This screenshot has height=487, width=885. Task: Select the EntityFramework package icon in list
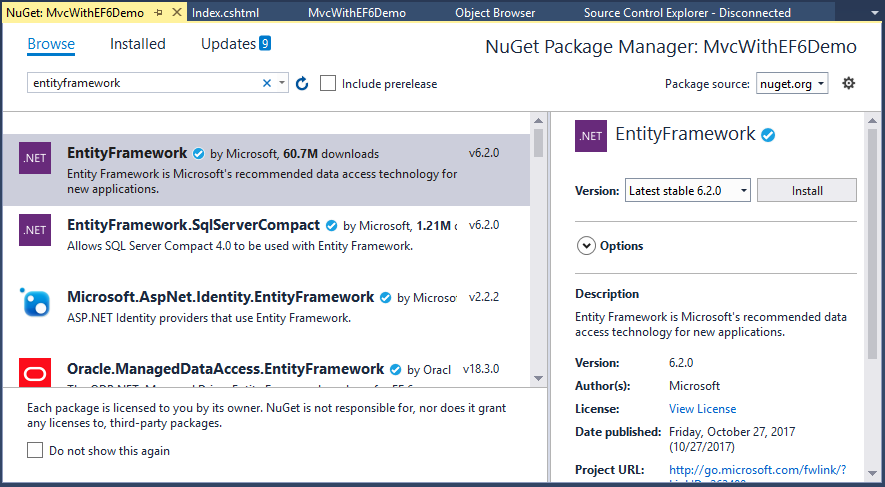35,158
